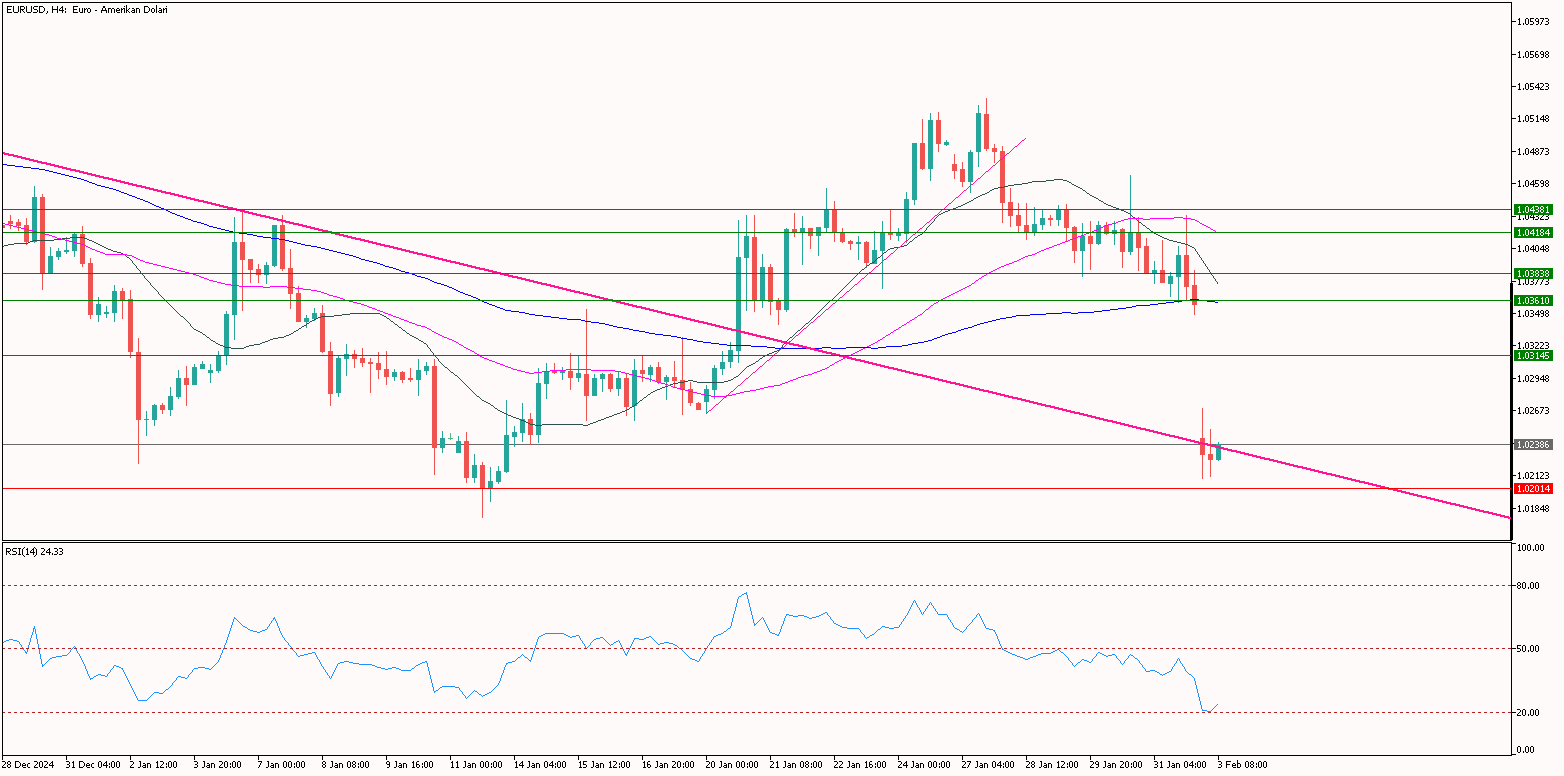Viewport: 1564px width, 776px height.
Task: Click the 9 Jan 16:00 time label
Action: [x=410, y=765]
